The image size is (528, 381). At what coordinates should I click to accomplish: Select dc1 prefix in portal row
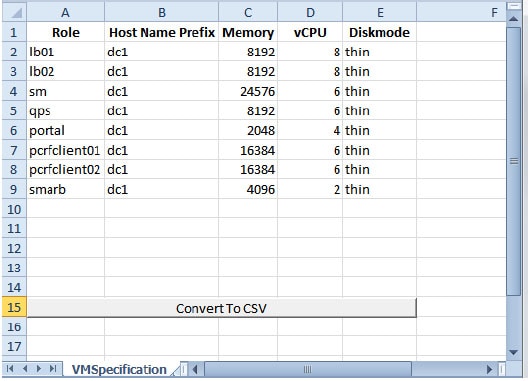point(162,130)
